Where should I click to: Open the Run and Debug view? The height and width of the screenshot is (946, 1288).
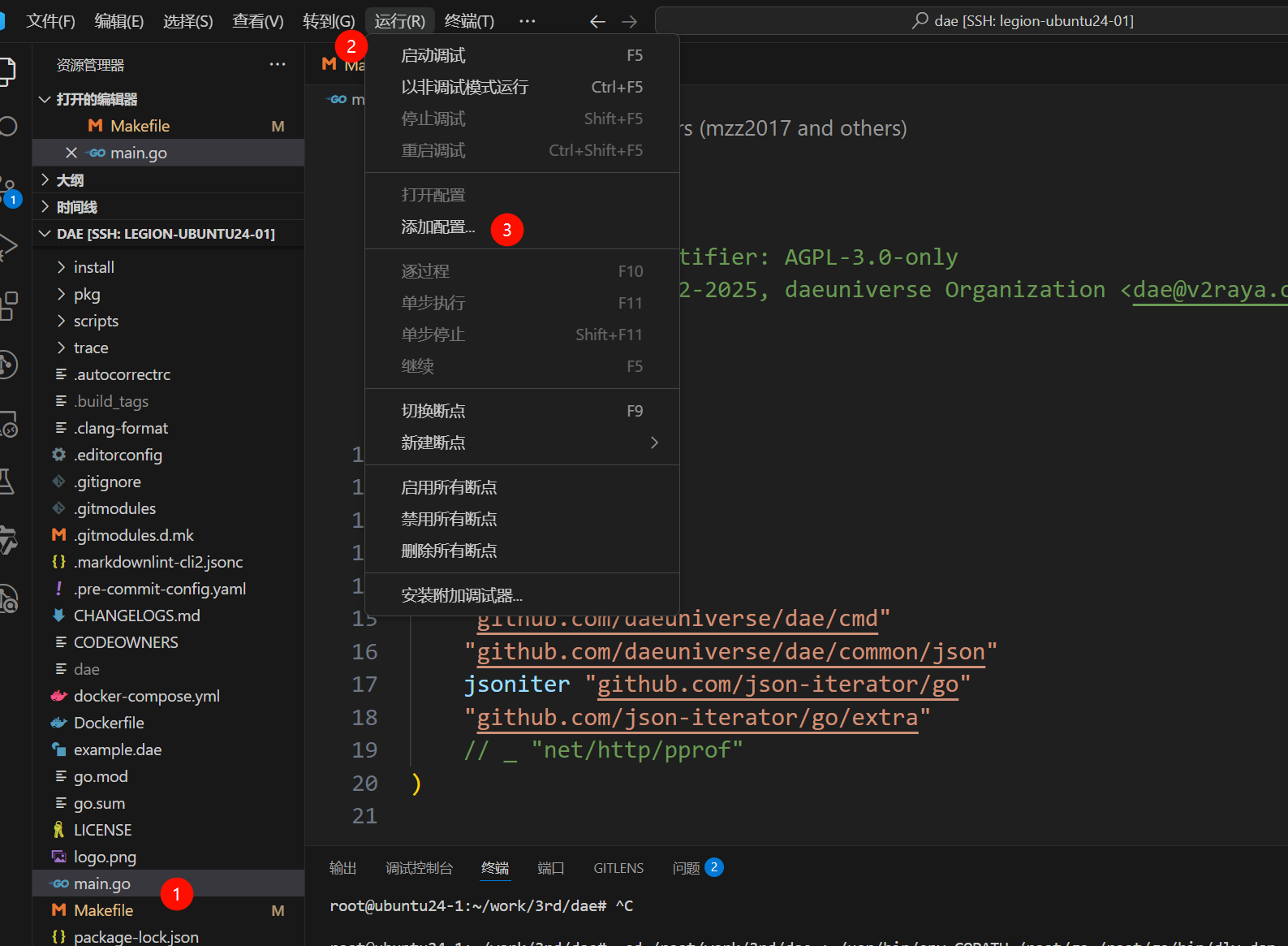point(8,246)
